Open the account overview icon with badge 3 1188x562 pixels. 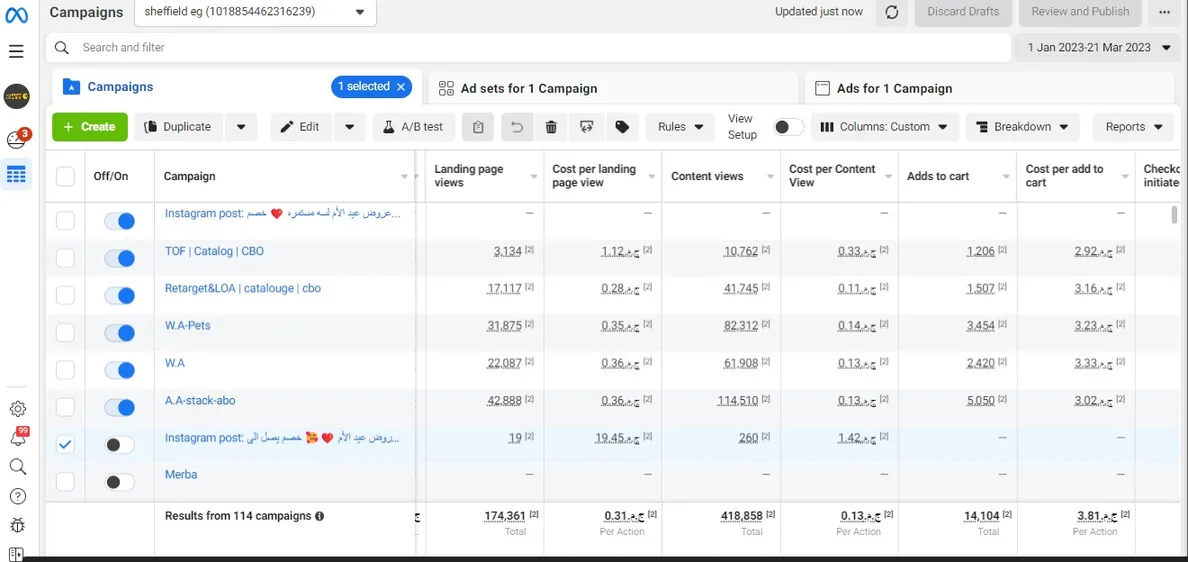pos(17,139)
